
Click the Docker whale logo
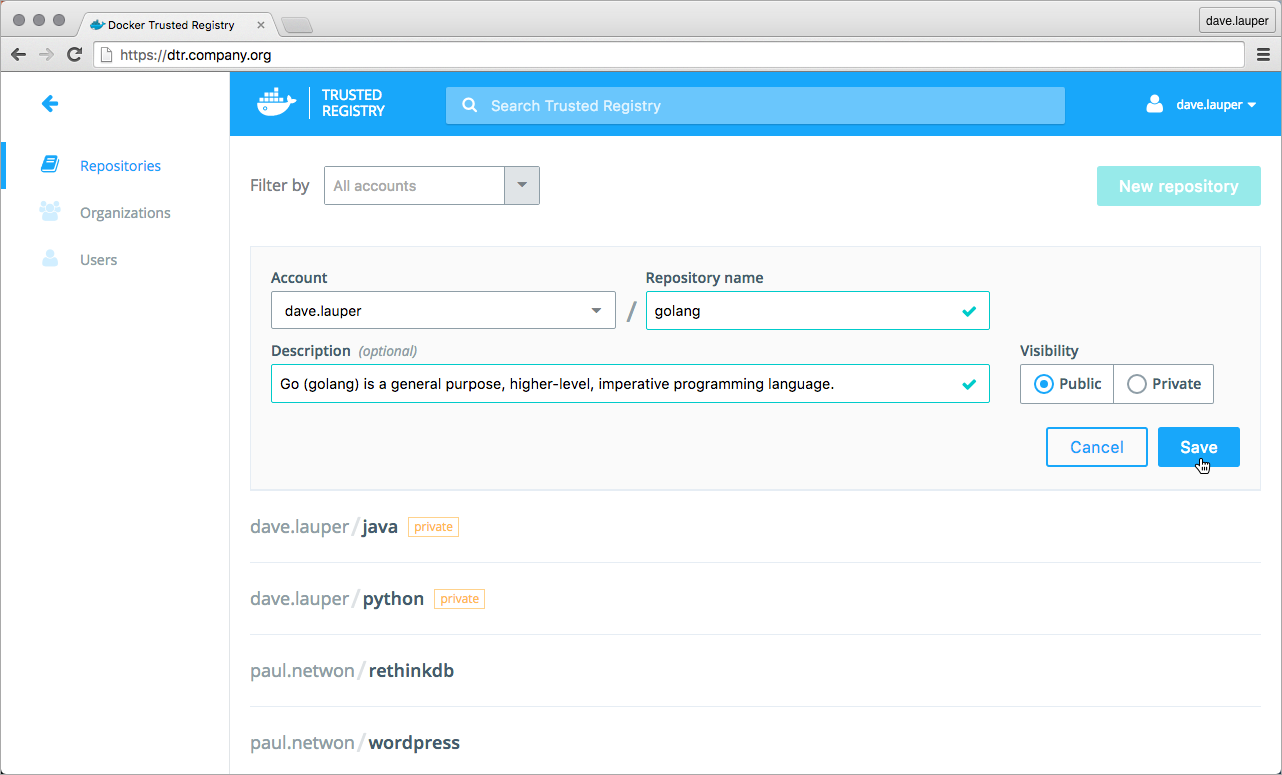point(277,103)
